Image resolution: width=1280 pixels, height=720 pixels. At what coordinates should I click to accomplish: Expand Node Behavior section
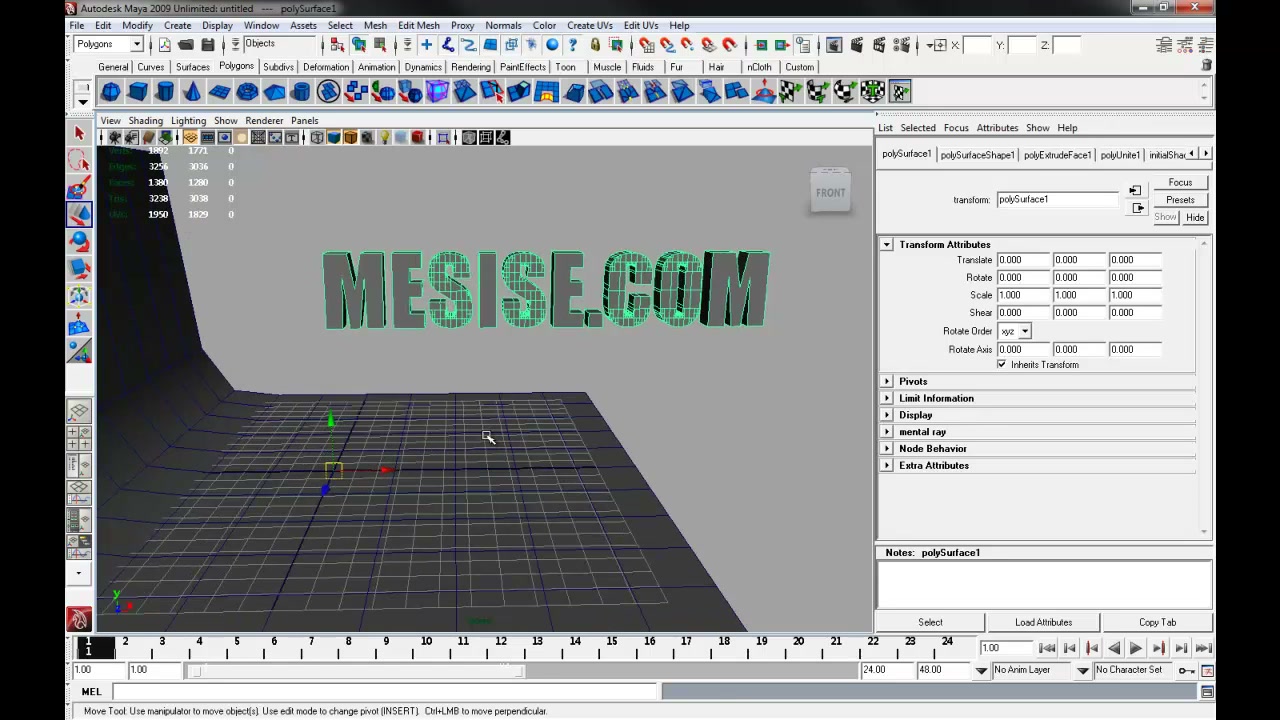pos(886,449)
